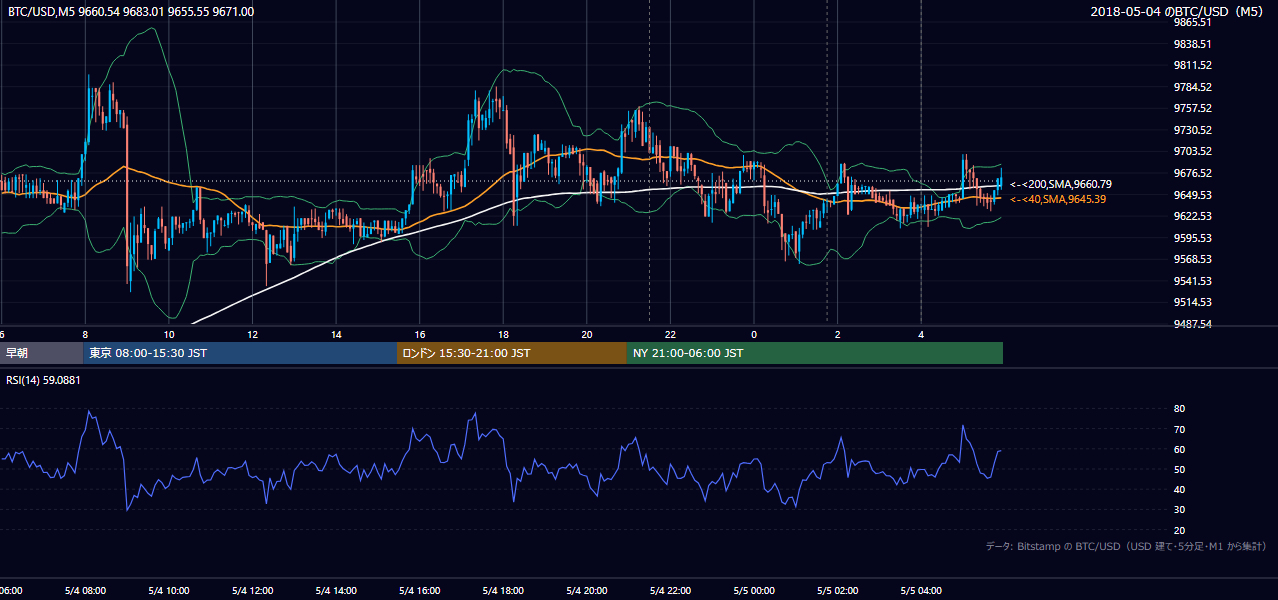This screenshot has height=600, width=1278.
Task: Click the 200 SMA 9660.79 label
Action: 1061,184
